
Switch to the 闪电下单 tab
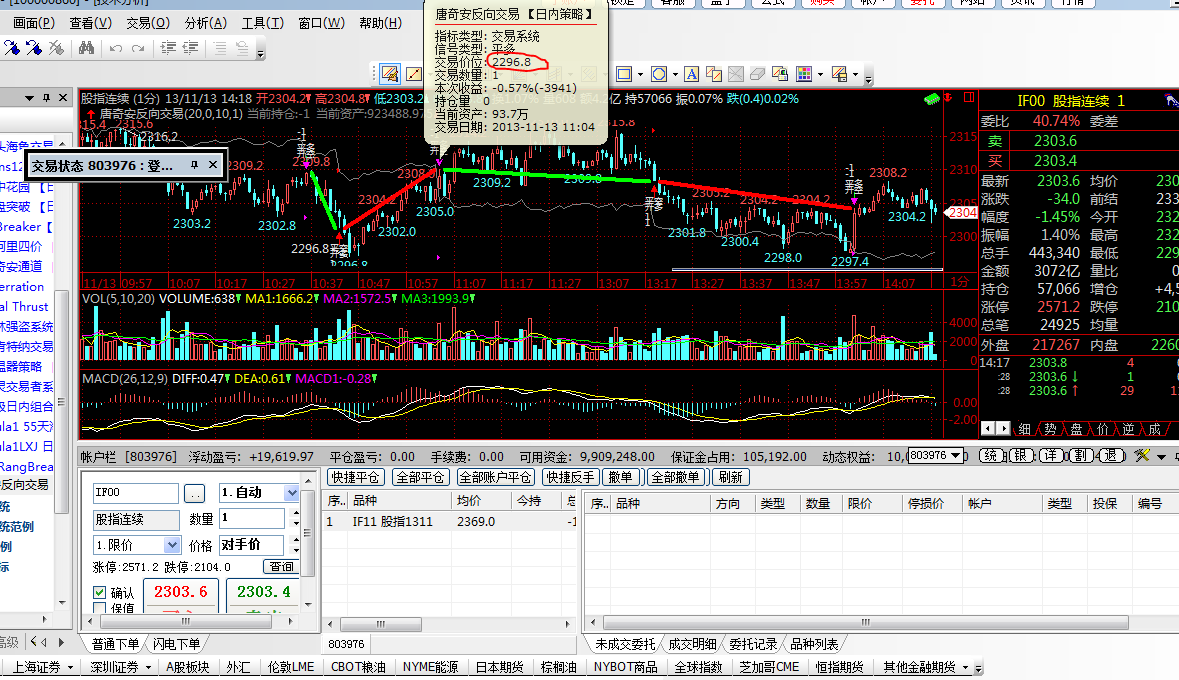tap(178, 644)
